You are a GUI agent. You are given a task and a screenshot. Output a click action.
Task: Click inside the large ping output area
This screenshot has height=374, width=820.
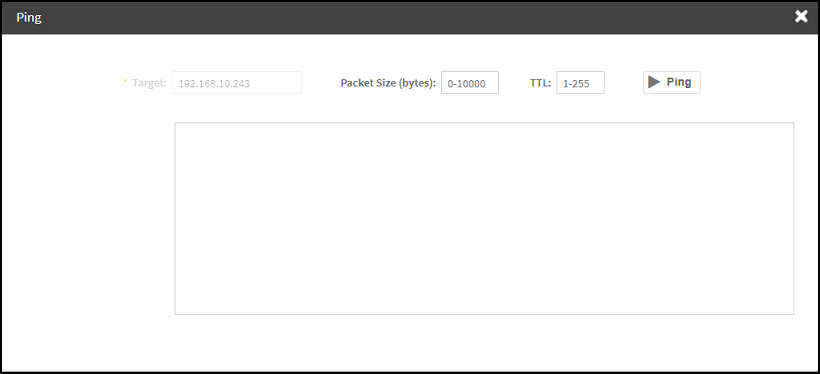point(484,219)
